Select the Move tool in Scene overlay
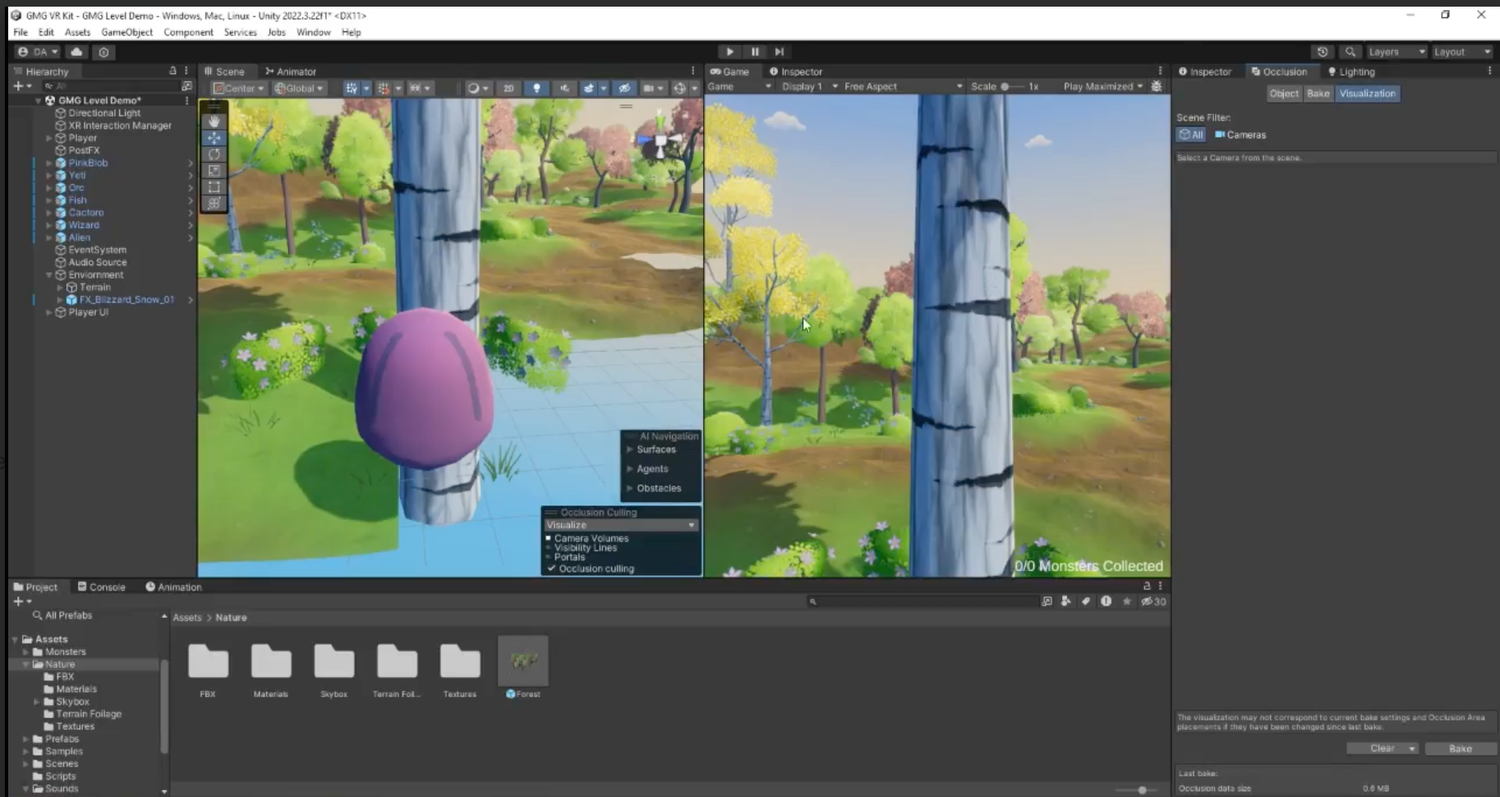Viewport: 1500px width, 797px height. (214, 138)
